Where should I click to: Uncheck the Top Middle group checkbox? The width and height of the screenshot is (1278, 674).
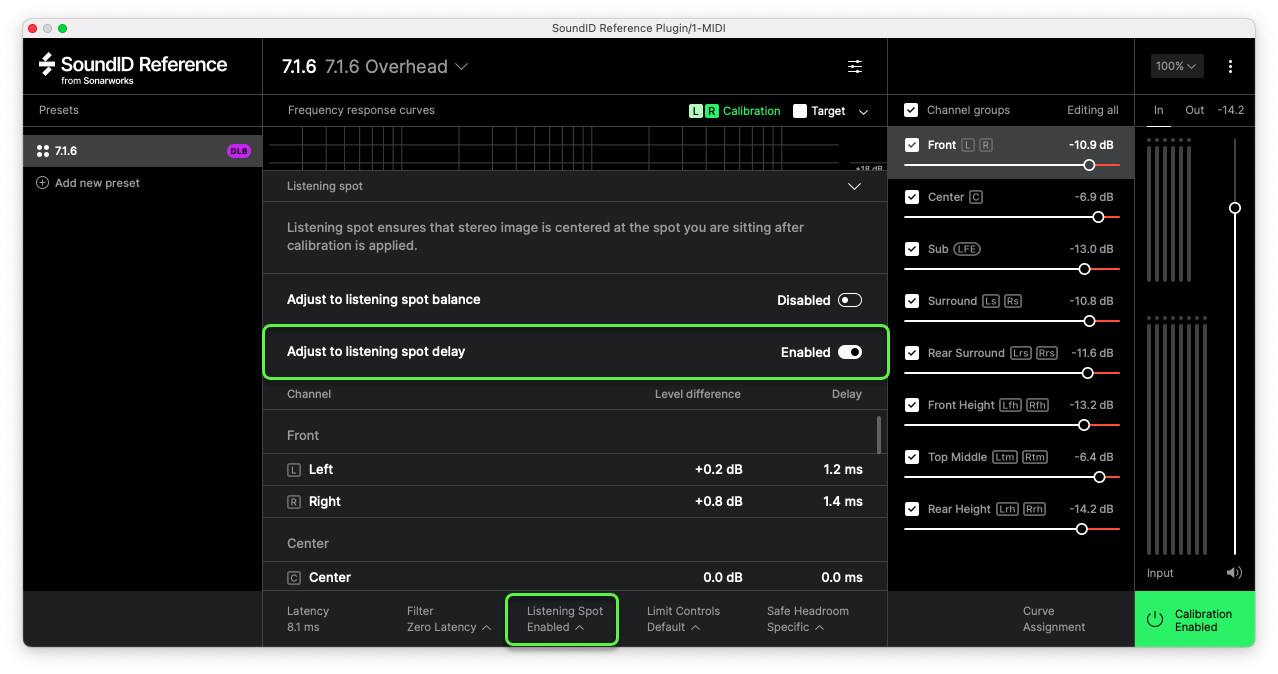coord(911,457)
